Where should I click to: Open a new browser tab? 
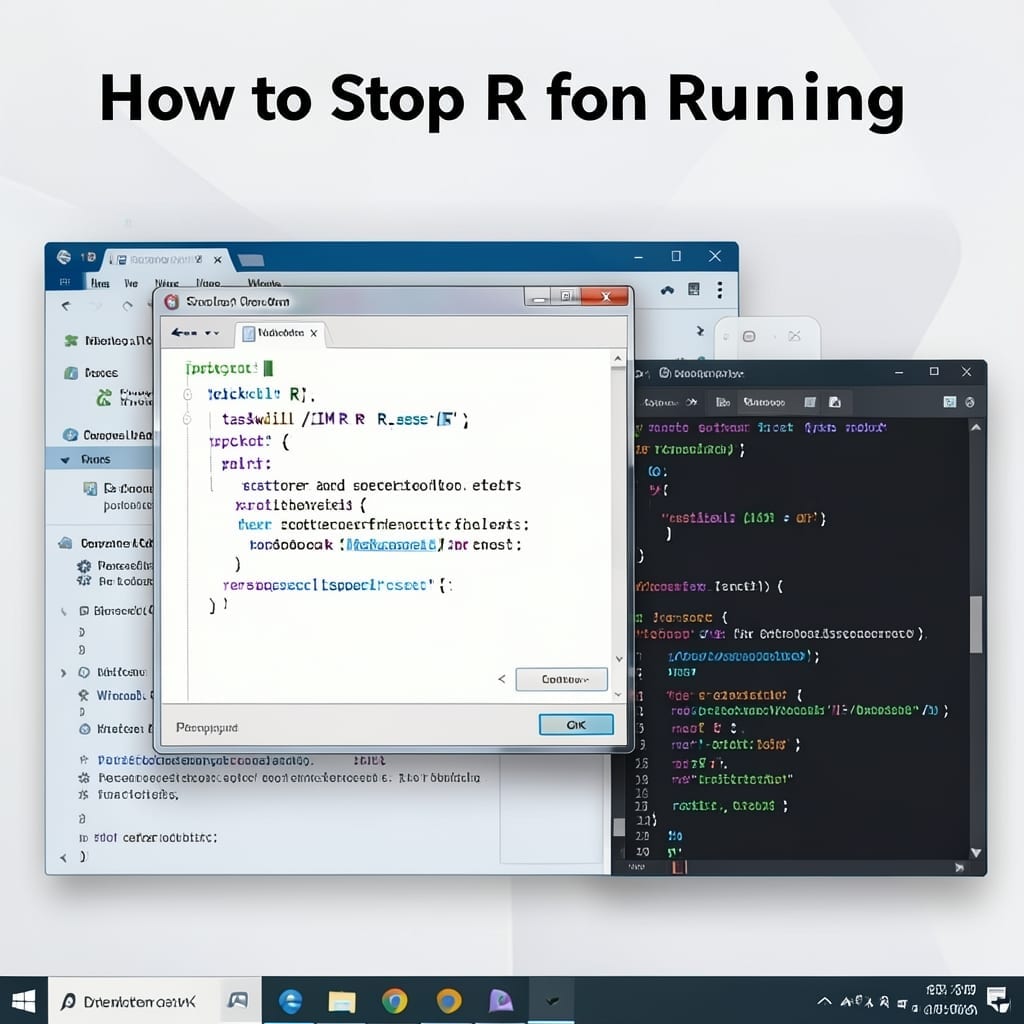251,261
